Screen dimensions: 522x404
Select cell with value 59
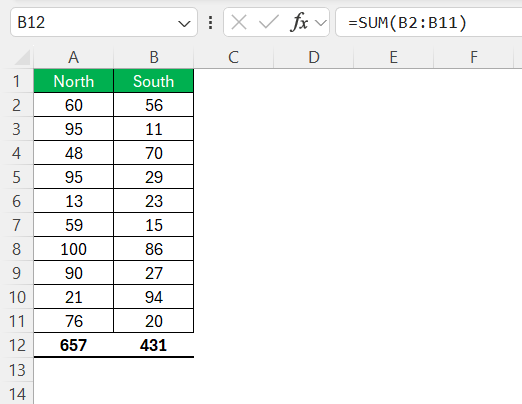click(74, 225)
